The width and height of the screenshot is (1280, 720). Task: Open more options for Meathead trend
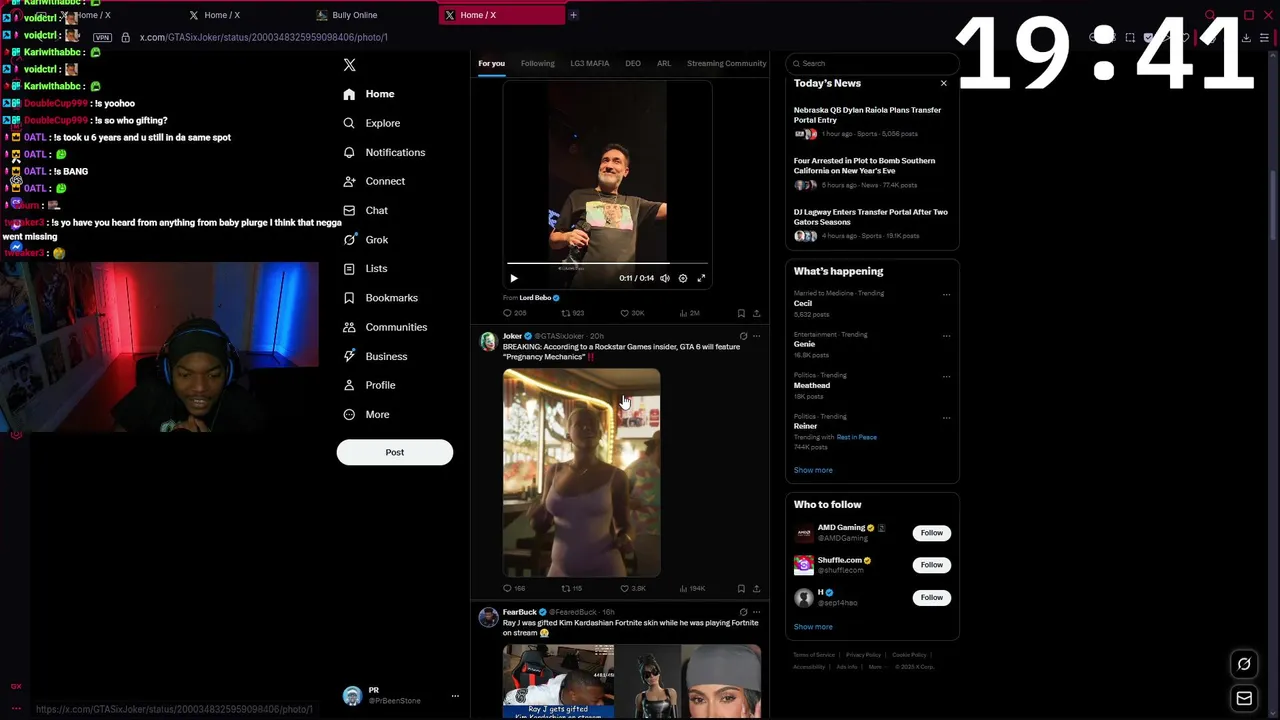point(946,376)
